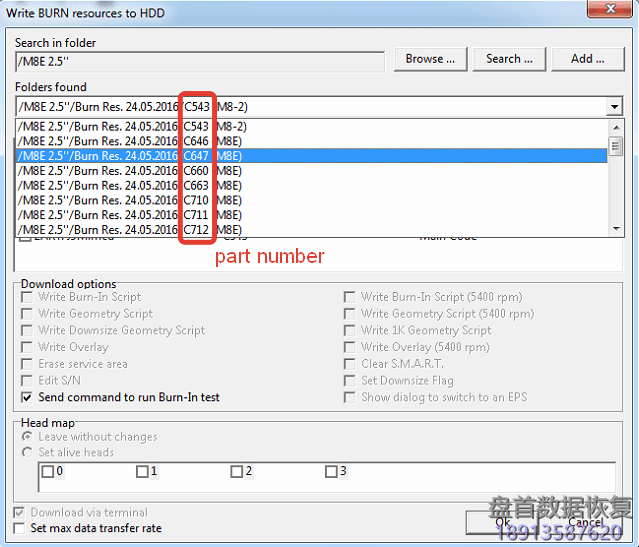Viewport: 639px width, 547px height.
Task: Check head 0 checkbox in head map
Action: [48, 472]
